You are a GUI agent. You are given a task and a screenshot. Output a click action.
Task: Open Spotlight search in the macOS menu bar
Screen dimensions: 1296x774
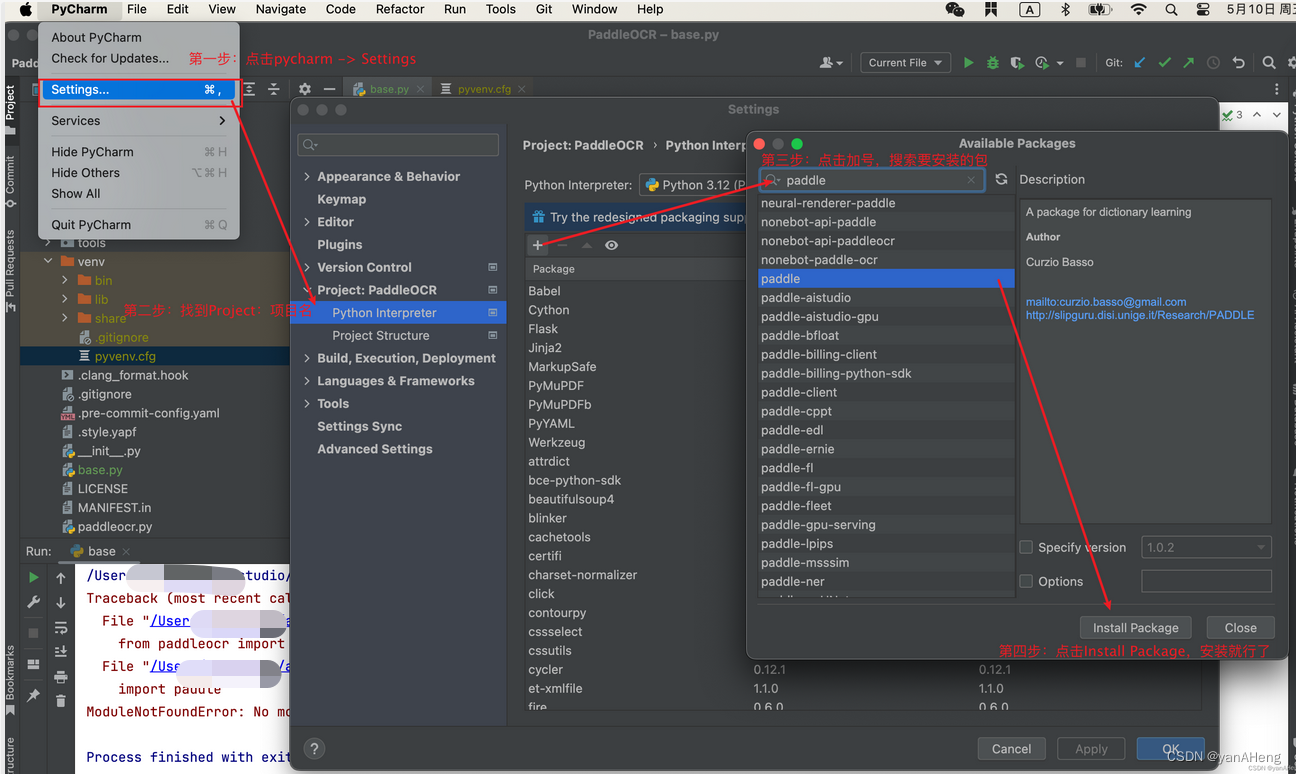pyautogui.click(x=1171, y=9)
